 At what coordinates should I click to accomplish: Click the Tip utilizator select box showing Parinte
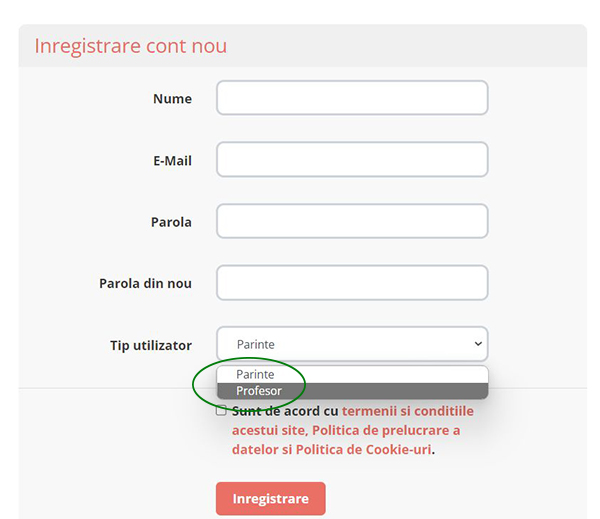[340, 344]
